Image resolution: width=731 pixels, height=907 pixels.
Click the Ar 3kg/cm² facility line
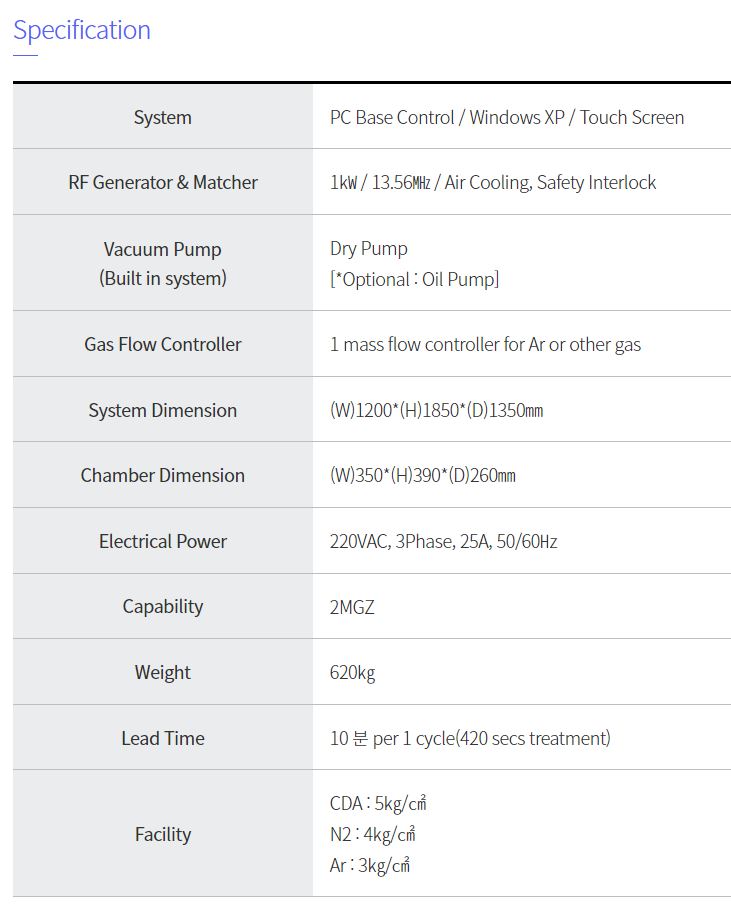370,865
